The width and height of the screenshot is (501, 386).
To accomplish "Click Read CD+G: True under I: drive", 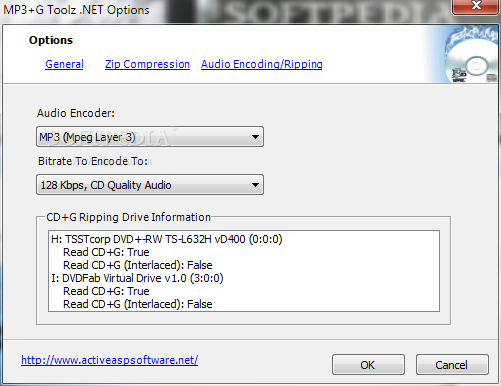I will [x=106, y=291].
